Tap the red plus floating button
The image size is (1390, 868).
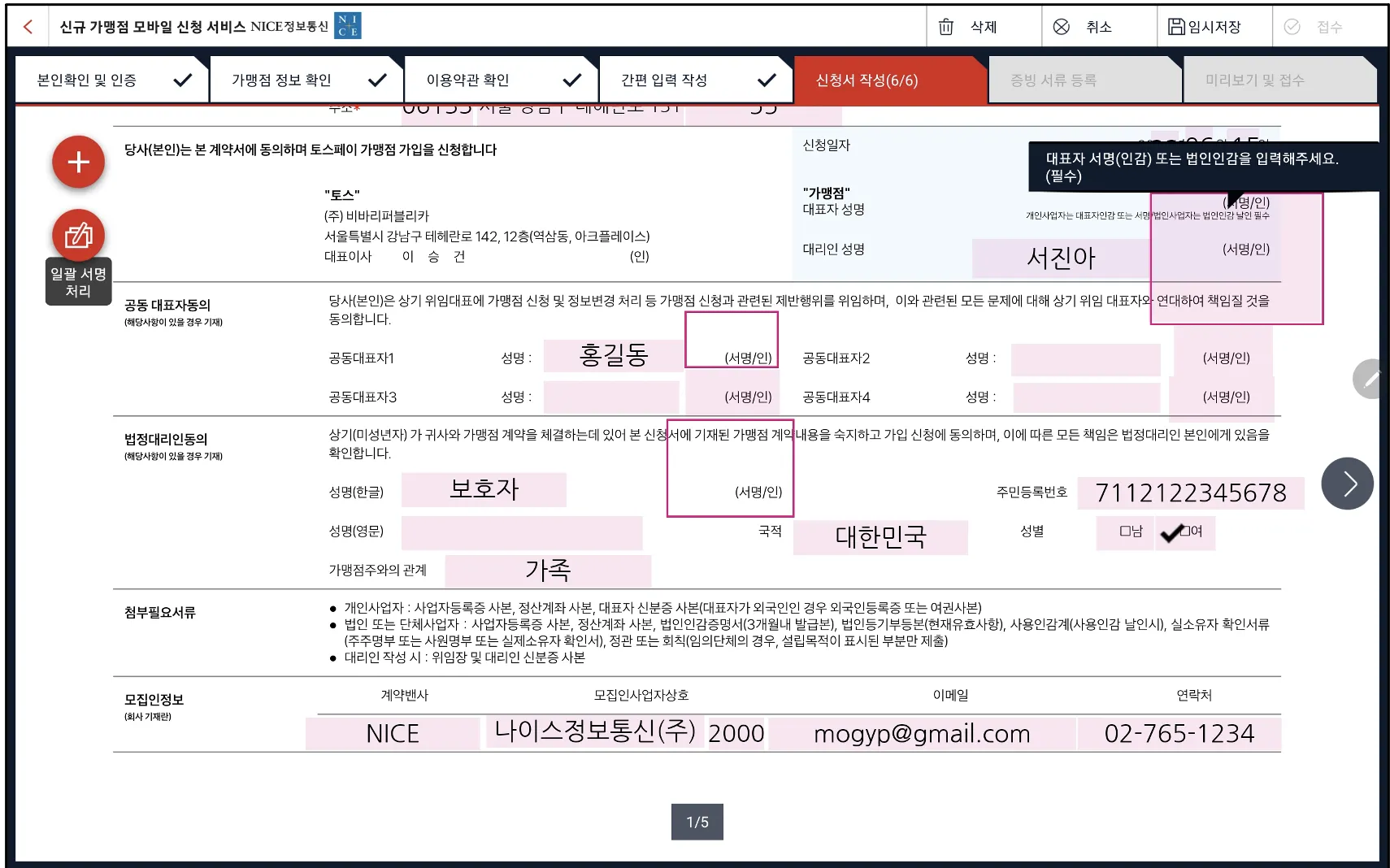79,162
